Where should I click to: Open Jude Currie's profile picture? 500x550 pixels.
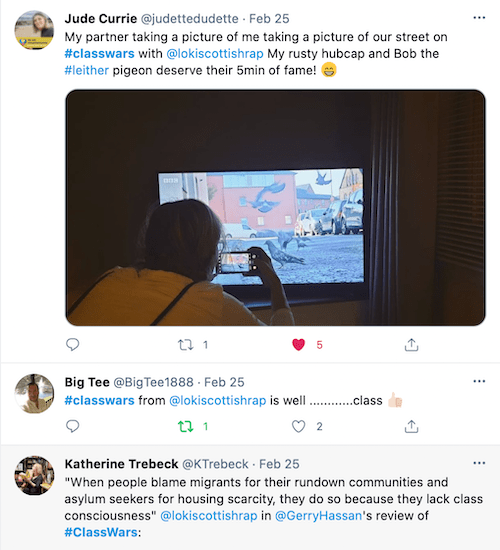pos(34,30)
